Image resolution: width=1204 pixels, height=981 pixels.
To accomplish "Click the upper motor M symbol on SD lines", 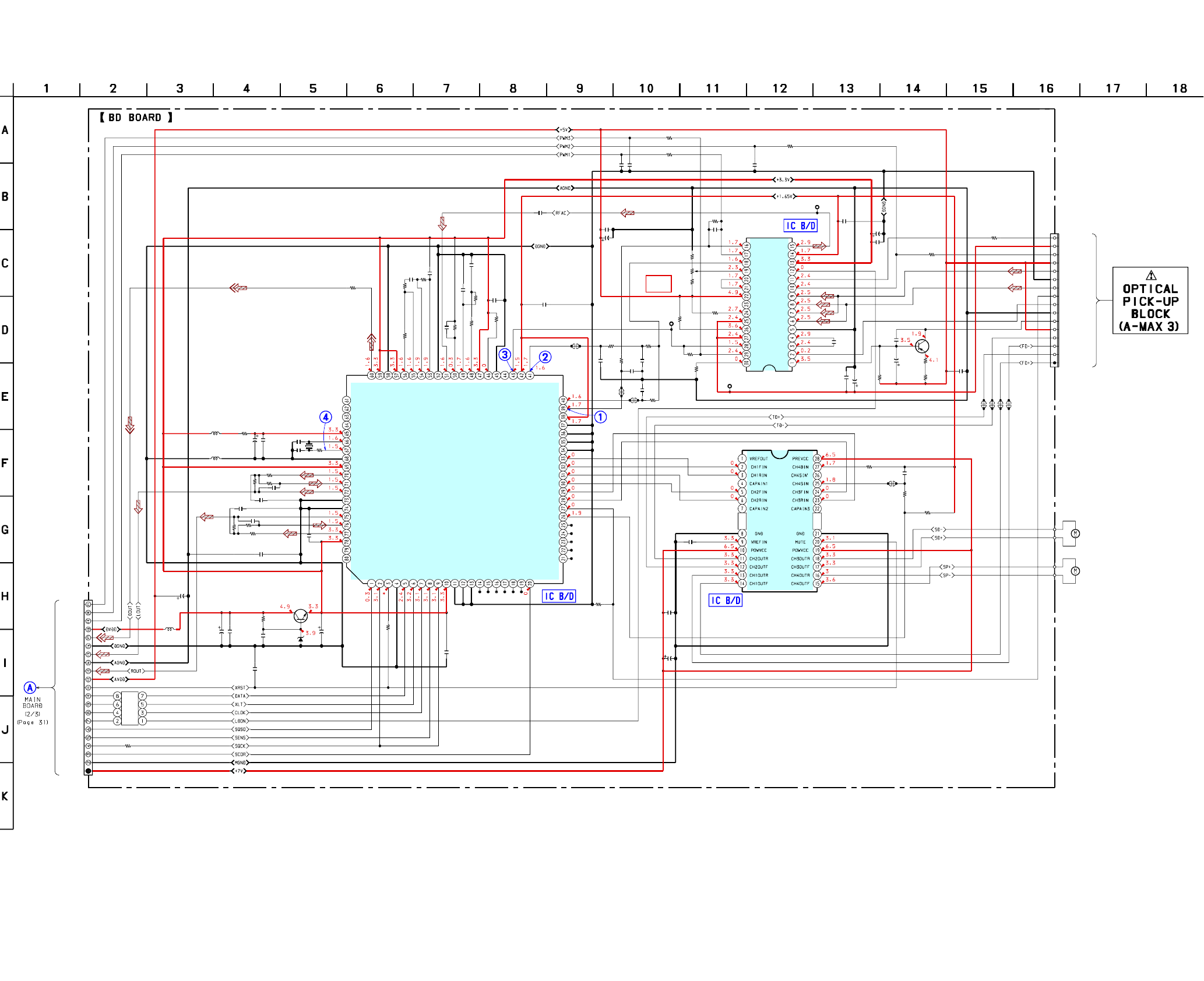I will pyautogui.click(x=1075, y=534).
